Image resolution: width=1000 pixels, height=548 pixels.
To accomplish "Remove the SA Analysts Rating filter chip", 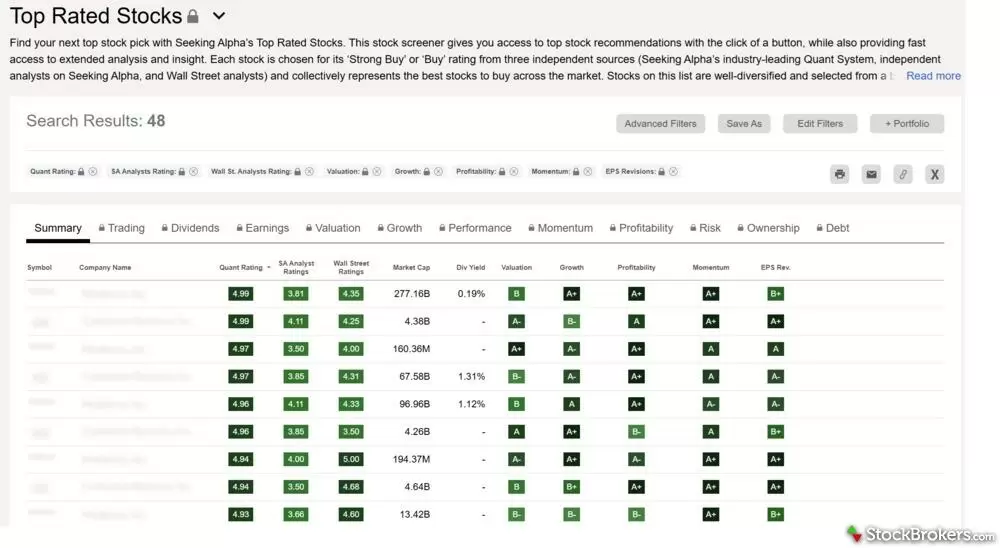I will click(194, 172).
